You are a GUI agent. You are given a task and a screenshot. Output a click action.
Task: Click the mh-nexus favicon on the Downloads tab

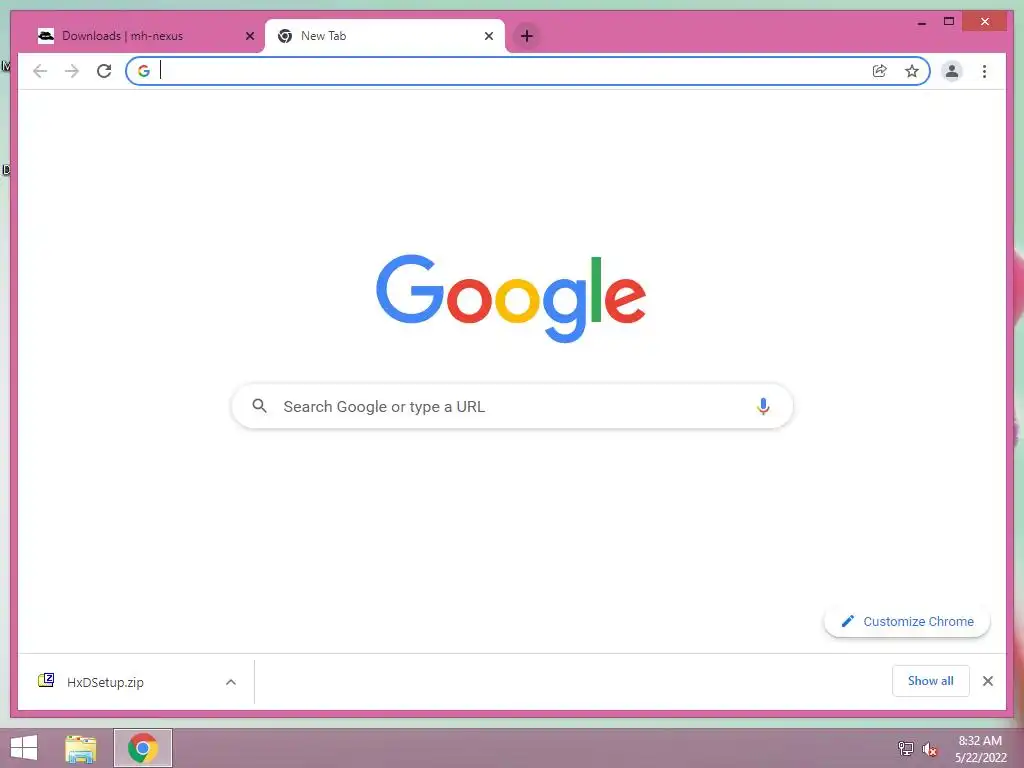click(46, 36)
